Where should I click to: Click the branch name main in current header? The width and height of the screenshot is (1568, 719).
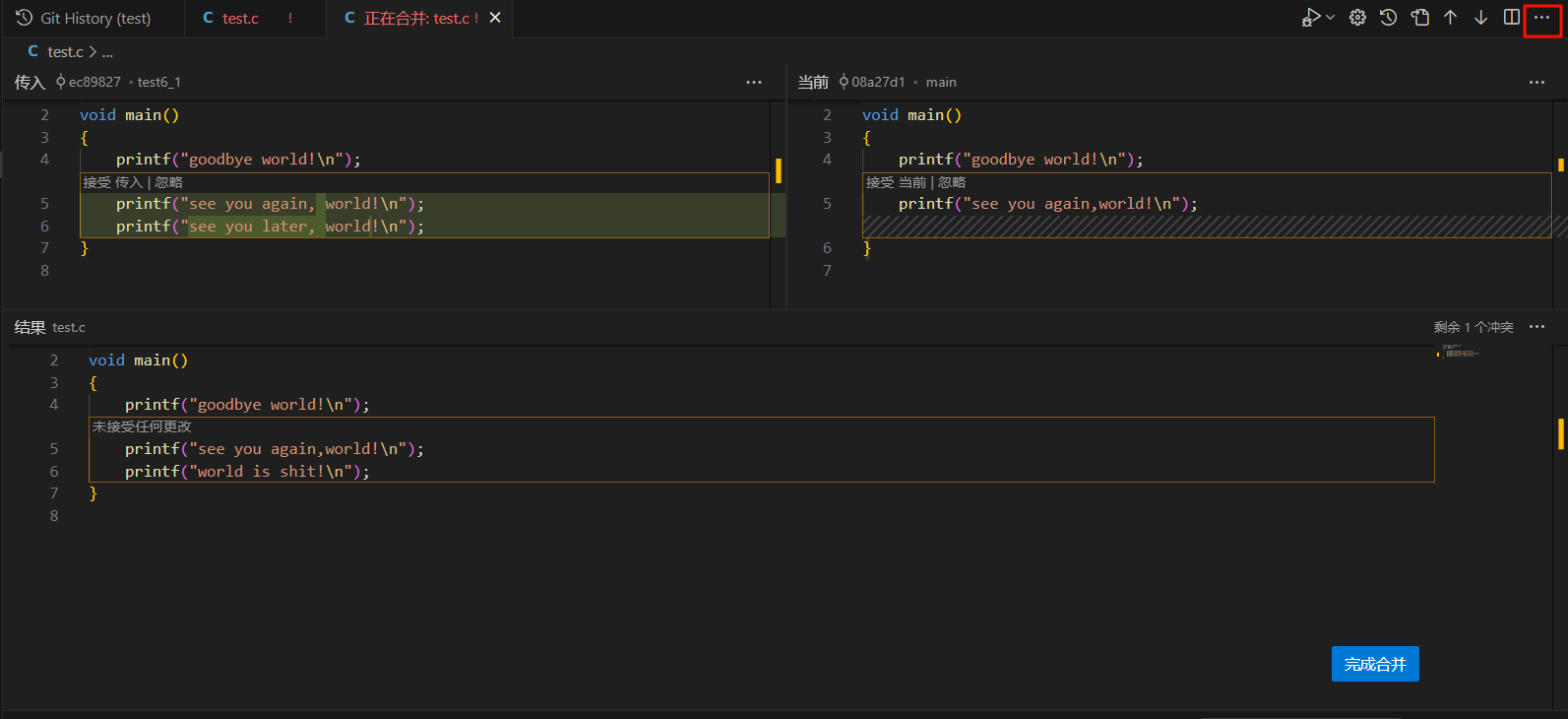point(941,83)
